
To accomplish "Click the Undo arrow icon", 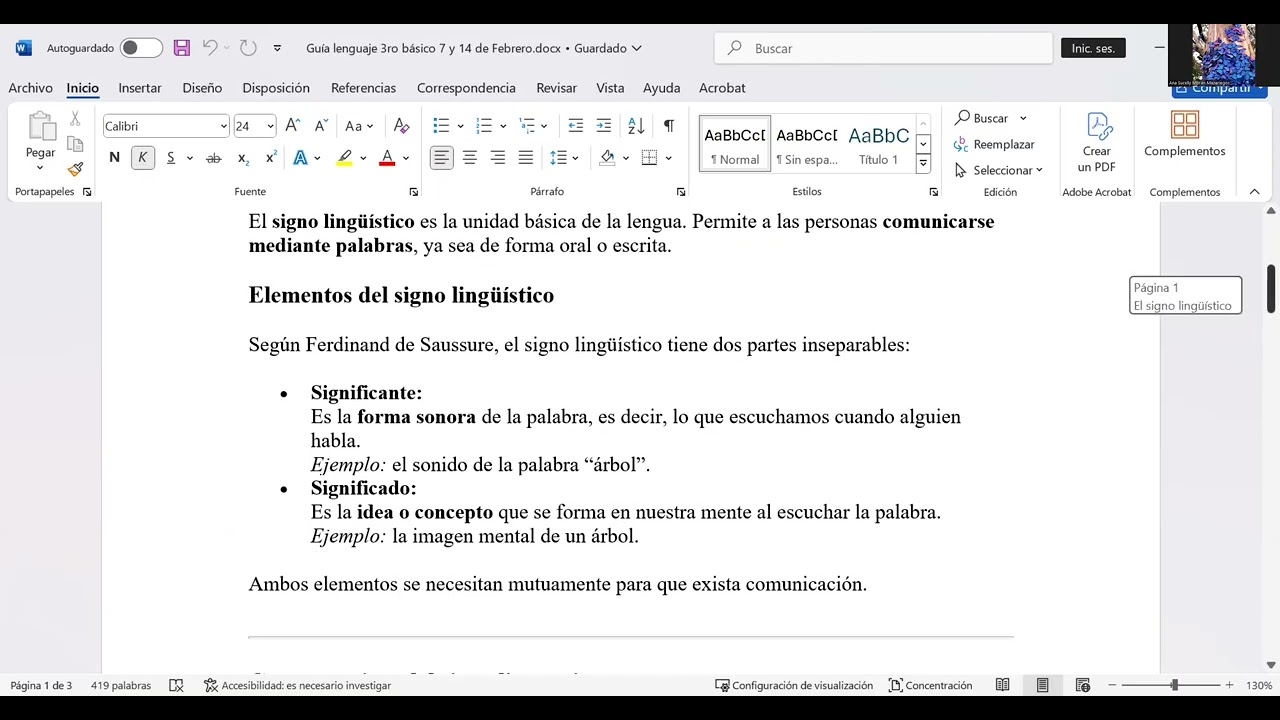I will (210, 48).
